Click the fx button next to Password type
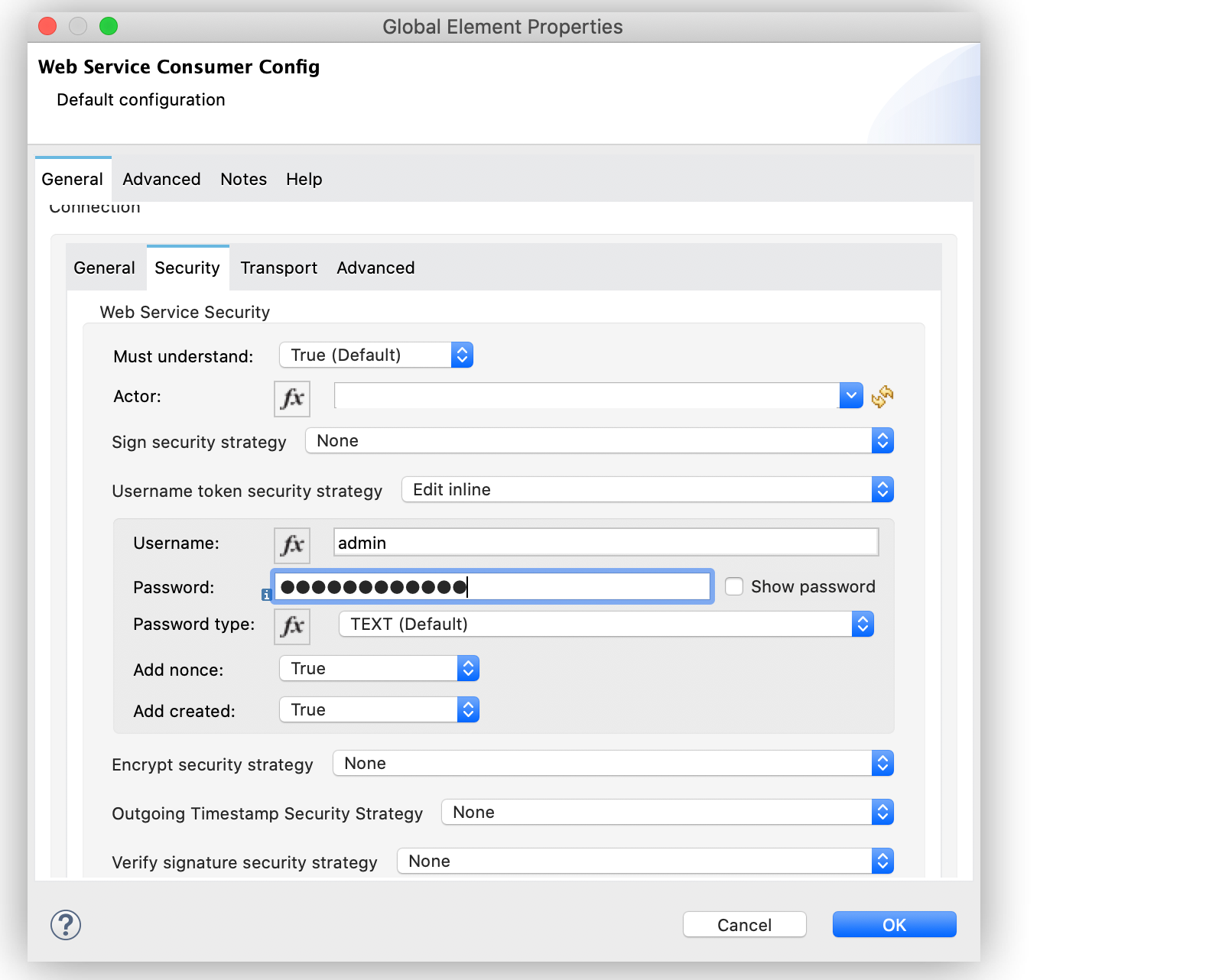1222x980 pixels. tap(291, 626)
